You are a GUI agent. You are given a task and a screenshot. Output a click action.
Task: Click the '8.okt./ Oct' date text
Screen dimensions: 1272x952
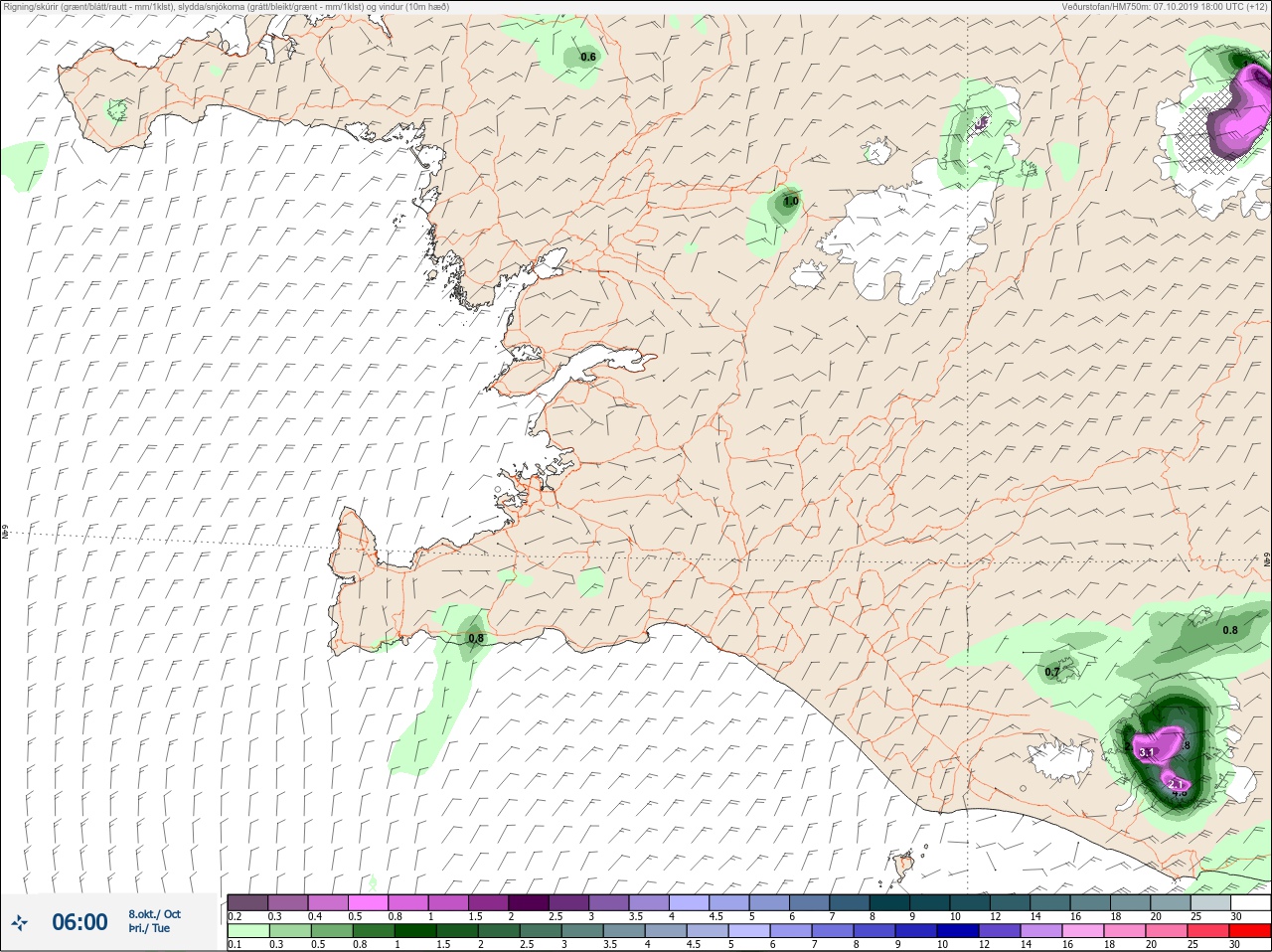pyautogui.click(x=154, y=914)
